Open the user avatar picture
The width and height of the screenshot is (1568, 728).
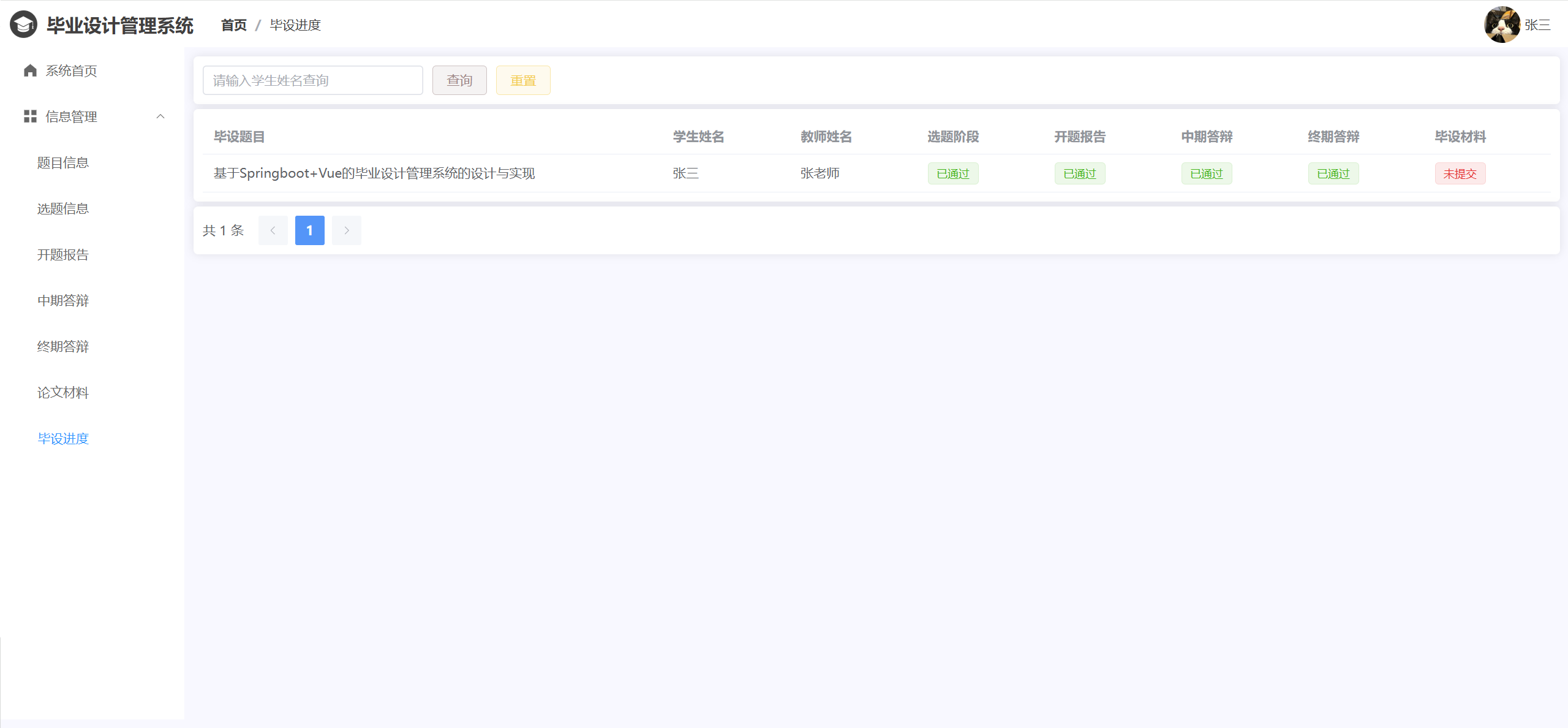point(1502,25)
